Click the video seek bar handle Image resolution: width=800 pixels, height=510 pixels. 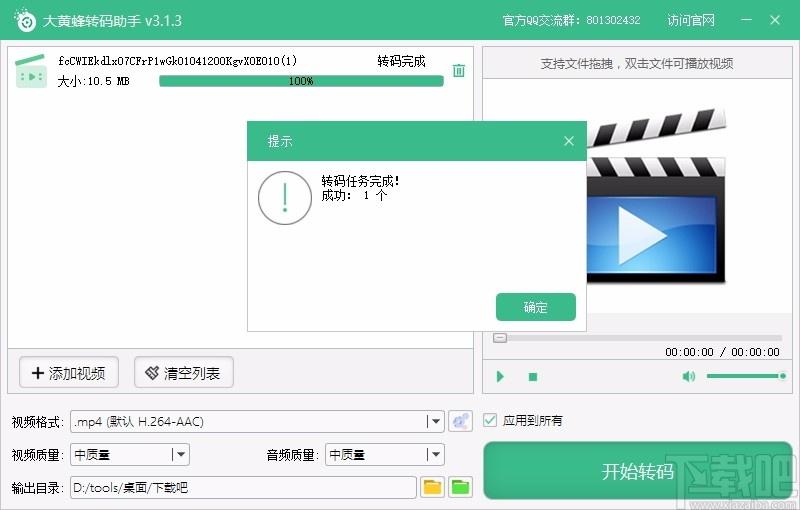point(500,338)
